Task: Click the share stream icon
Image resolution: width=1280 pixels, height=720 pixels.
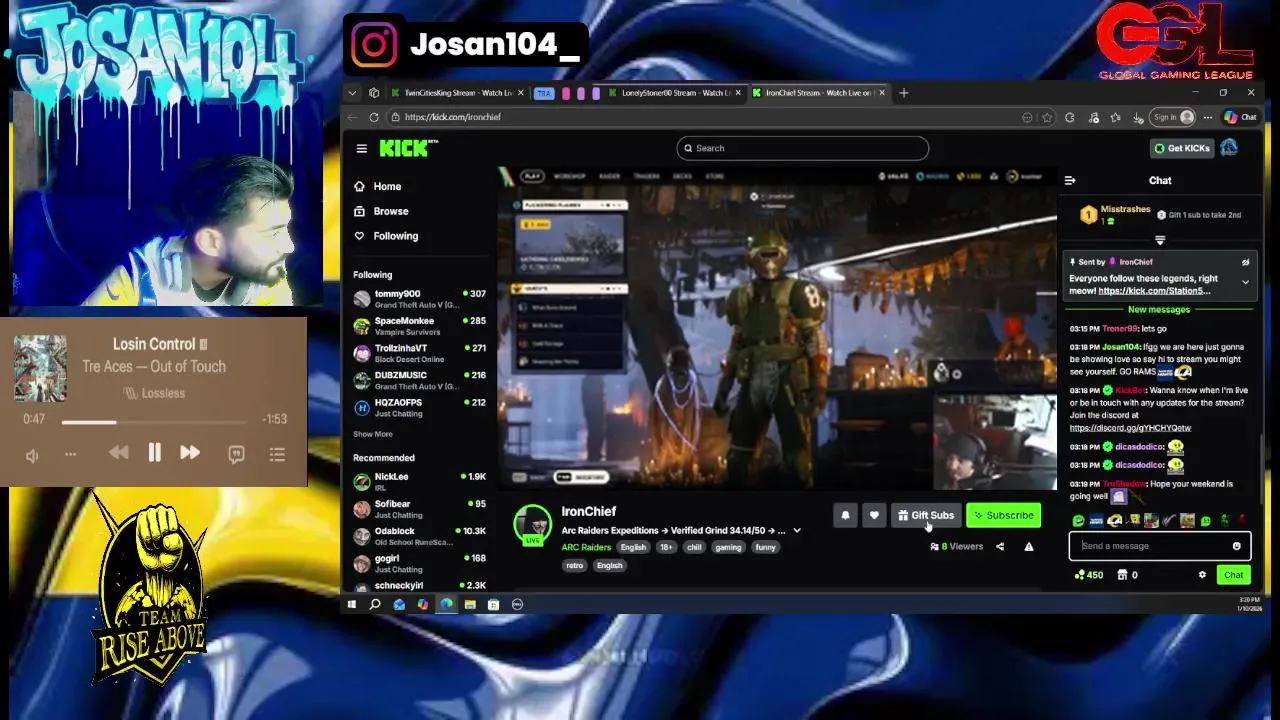Action: point(1000,547)
